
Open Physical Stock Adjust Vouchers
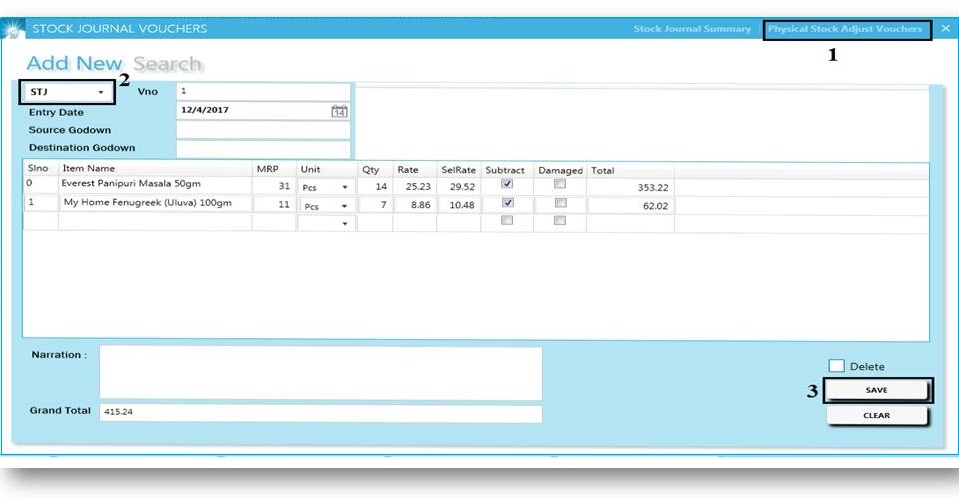click(x=845, y=29)
